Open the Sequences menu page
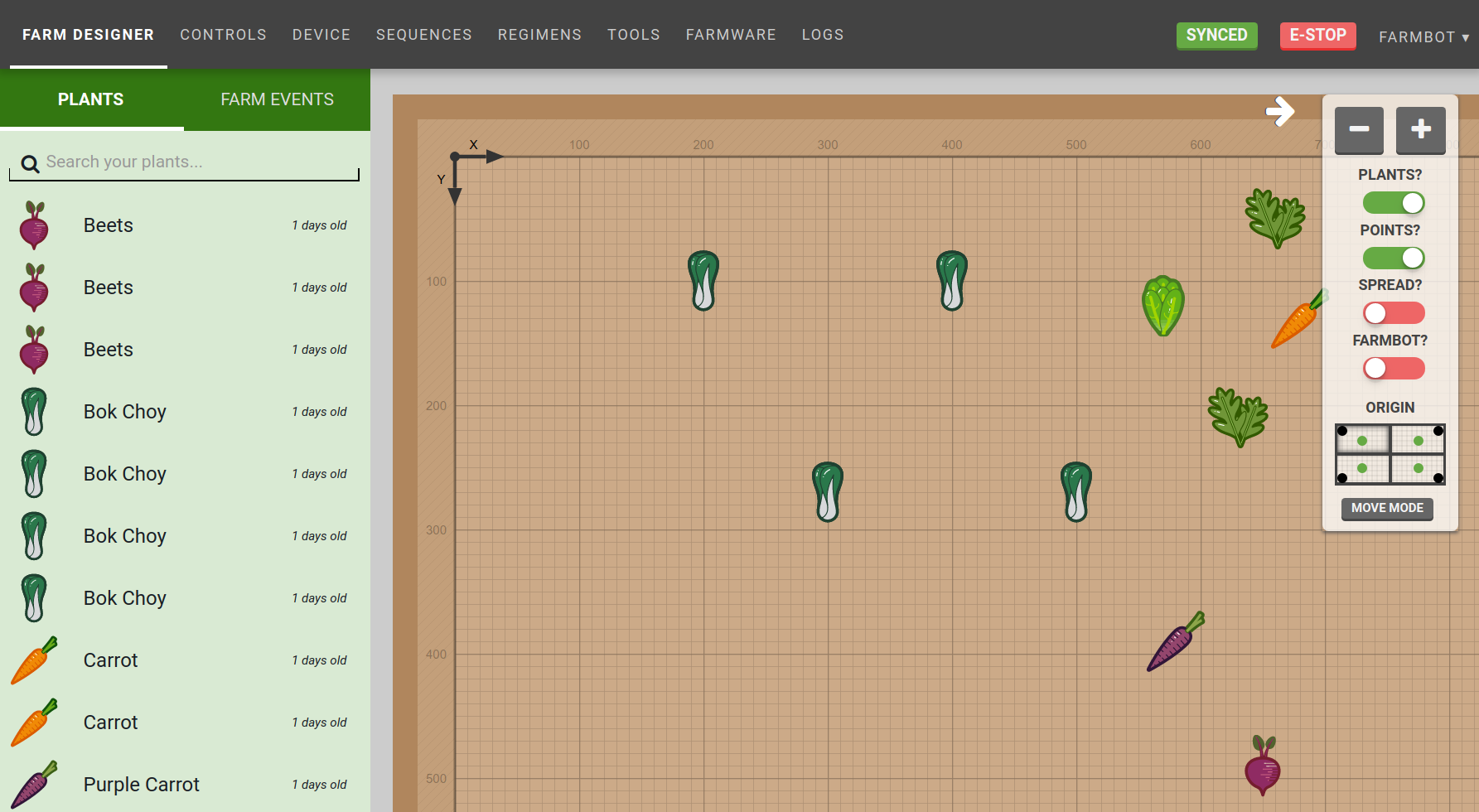Viewport: 1479px width, 812px height. point(423,35)
